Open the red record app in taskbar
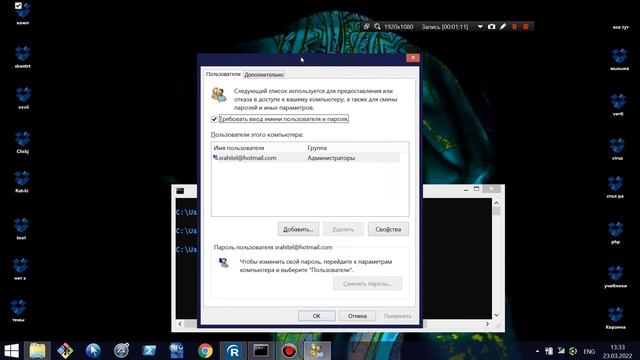Screen dimensions: 640x360 (289, 351)
